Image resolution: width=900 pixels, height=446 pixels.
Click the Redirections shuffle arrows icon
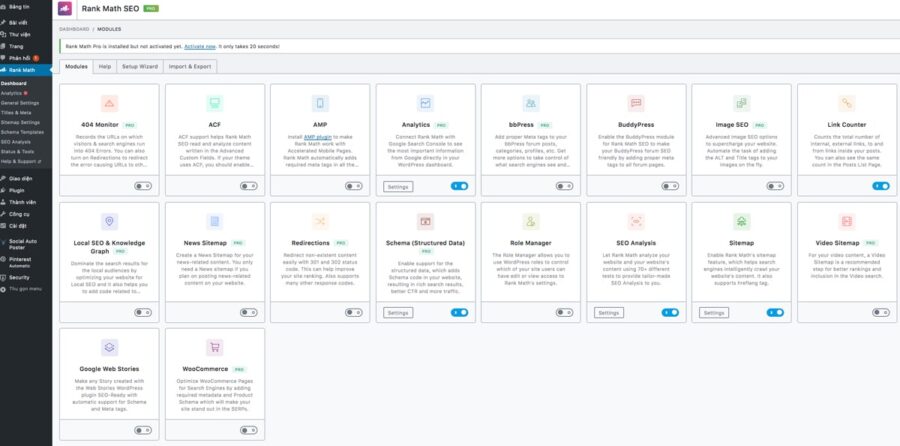click(320, 222)
